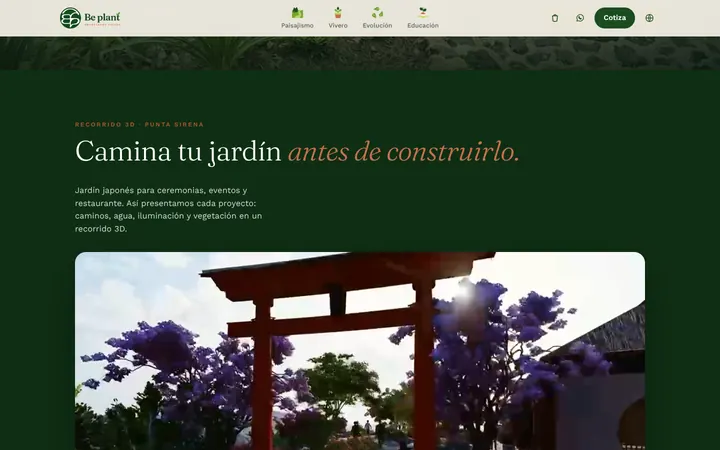Click the "Jardín japonés para ceremonias" paragraph
This screenshot has width=720, height=450.
(169, 209)
